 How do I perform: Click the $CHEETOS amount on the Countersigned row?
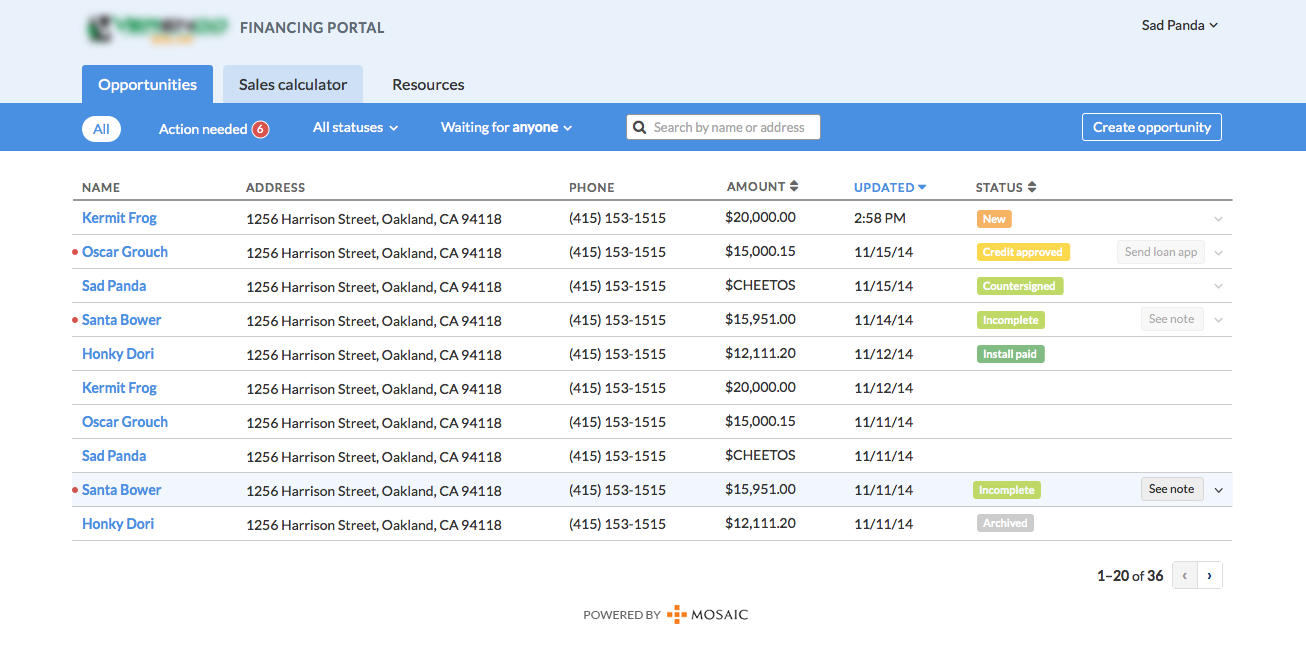(x=760, y=285)
